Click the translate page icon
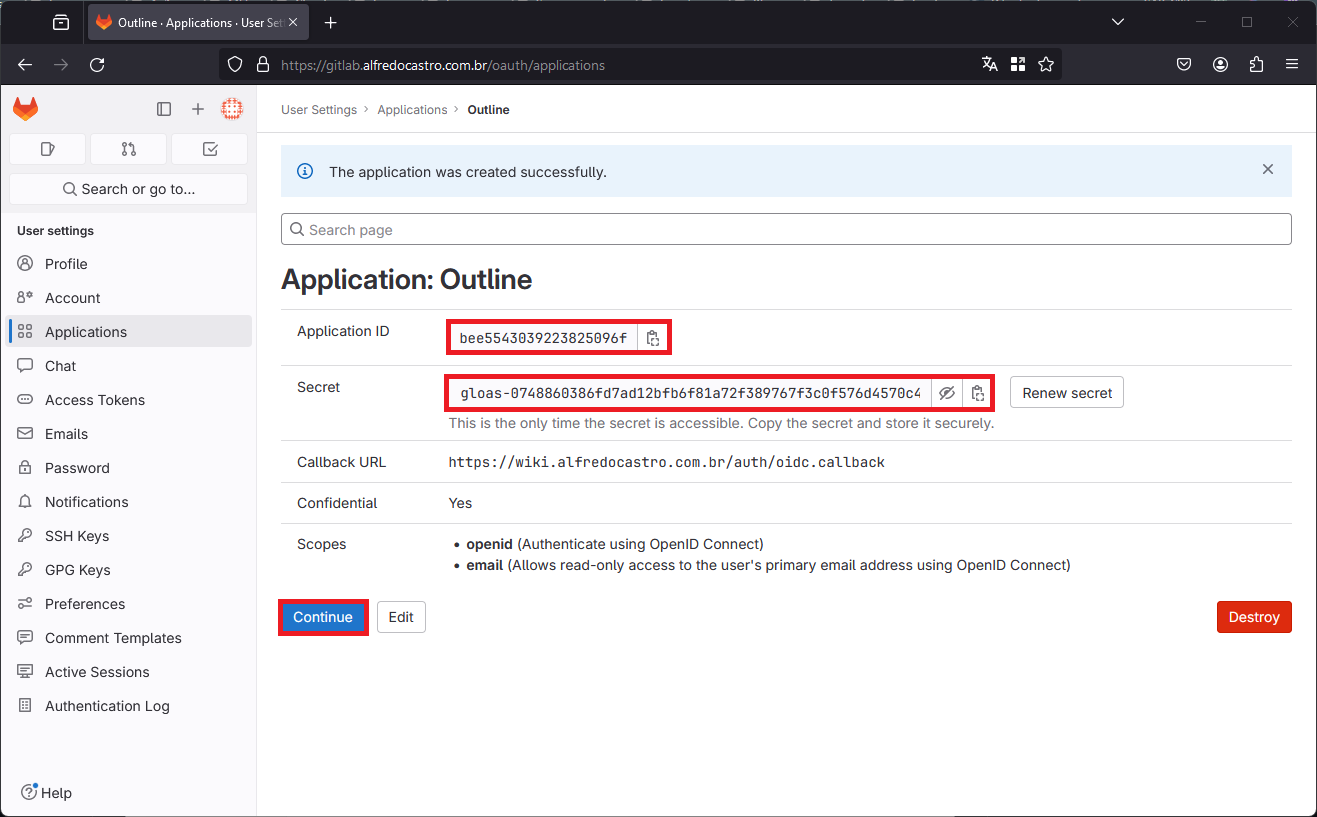The height and width of the screenshot is (817, 1317). tap(990, 64)
